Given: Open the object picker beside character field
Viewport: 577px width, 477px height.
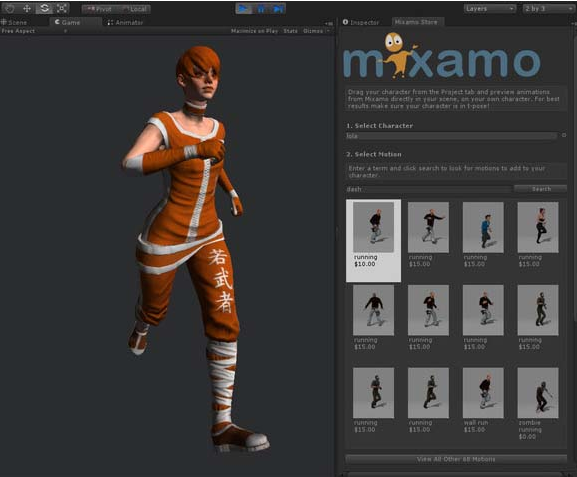Looking at the screenshot, I should 564,135.
